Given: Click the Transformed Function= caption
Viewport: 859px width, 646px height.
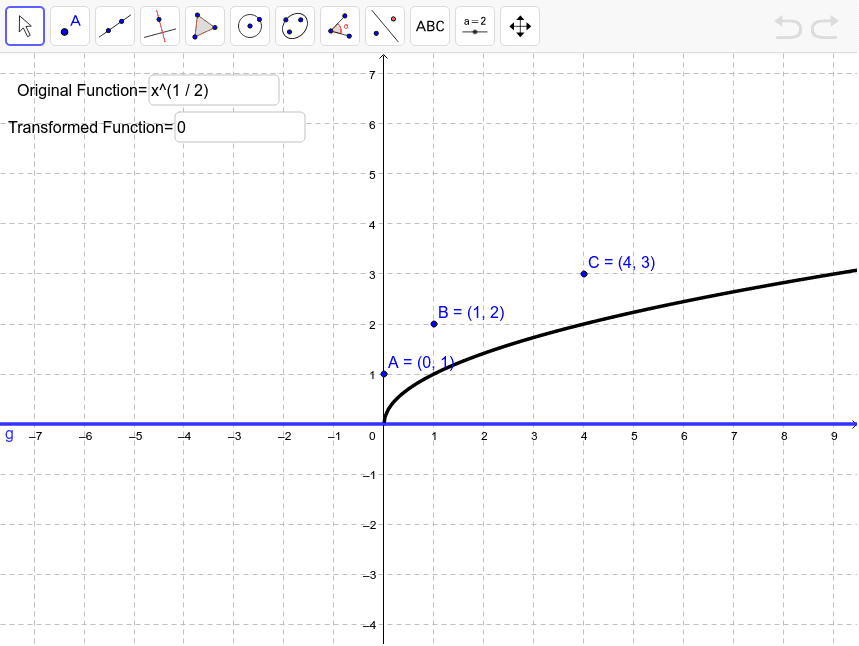Looking at the screenshot, I should (x=90, y=127).
